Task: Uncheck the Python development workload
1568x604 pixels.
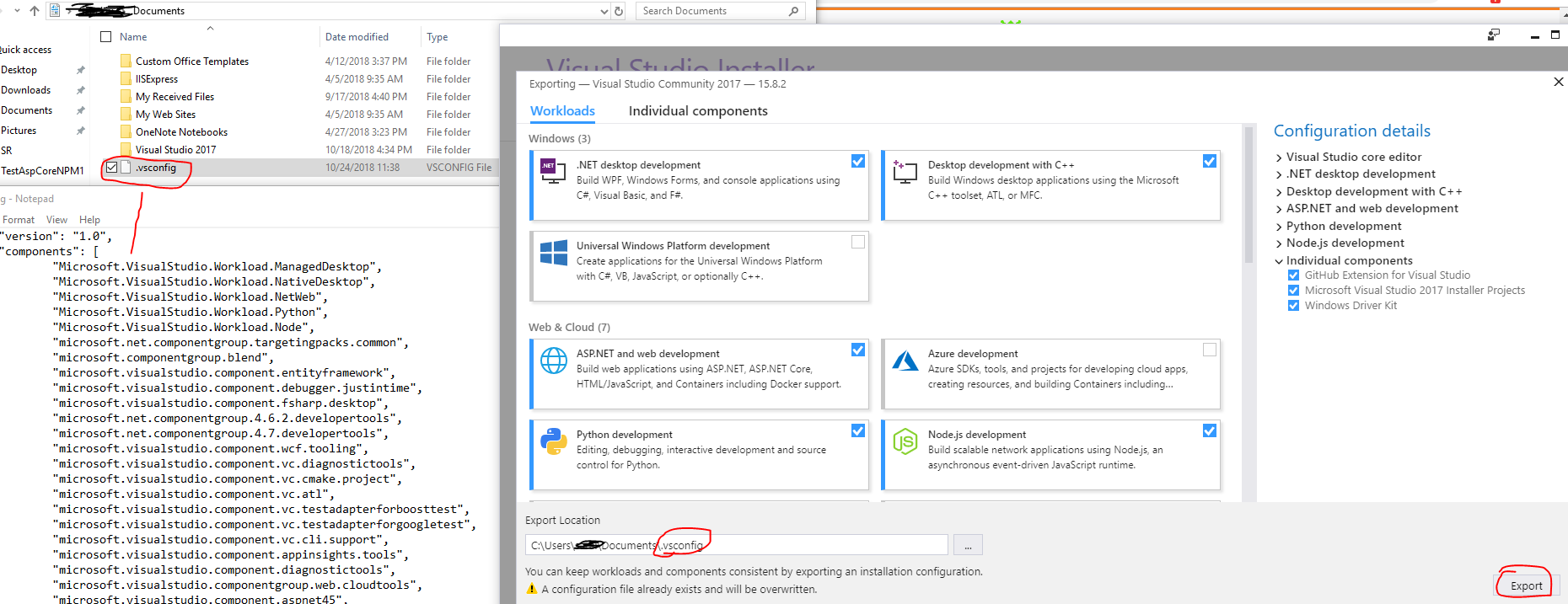Action: pyautogui.click(x=858, y=430)
